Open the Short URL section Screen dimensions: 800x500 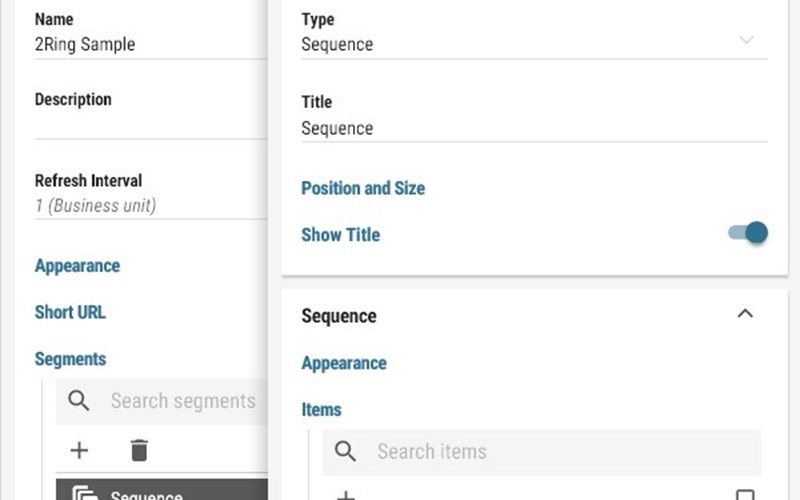70,312
